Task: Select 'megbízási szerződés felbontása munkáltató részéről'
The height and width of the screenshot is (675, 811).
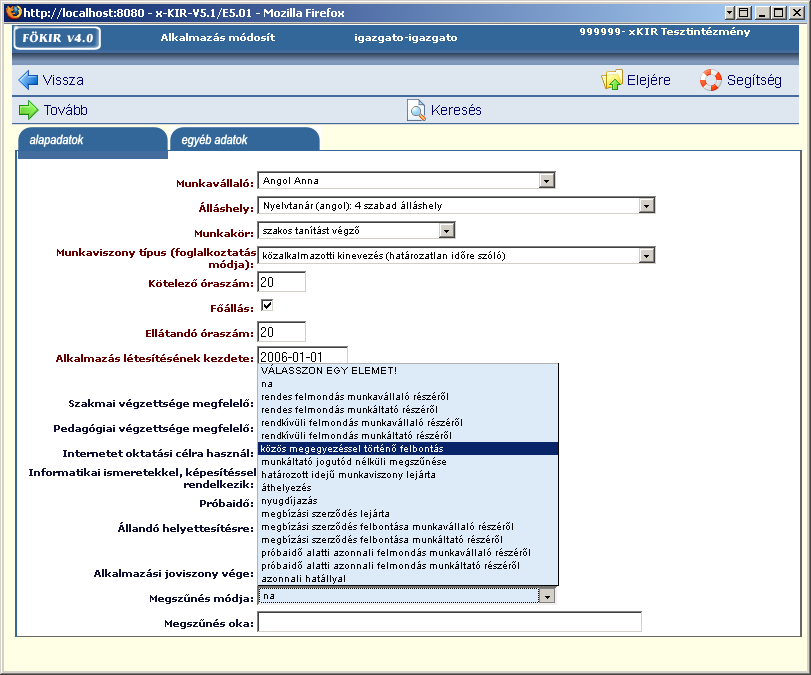Action: pyautogui.click(x=408, y=539)
